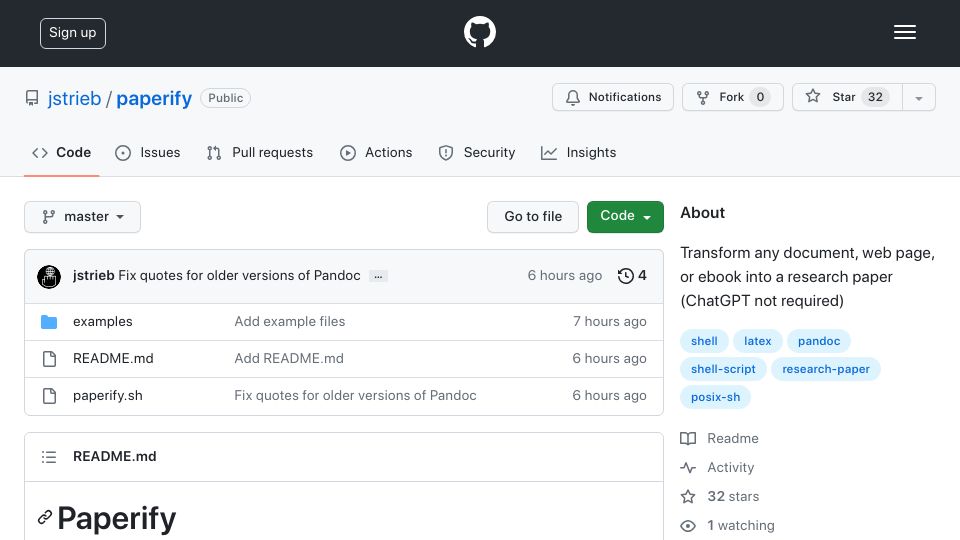Screen dimensions: 960x540
Task: Click the GitHub Octocat logo
Action: [x=479, y=32]
